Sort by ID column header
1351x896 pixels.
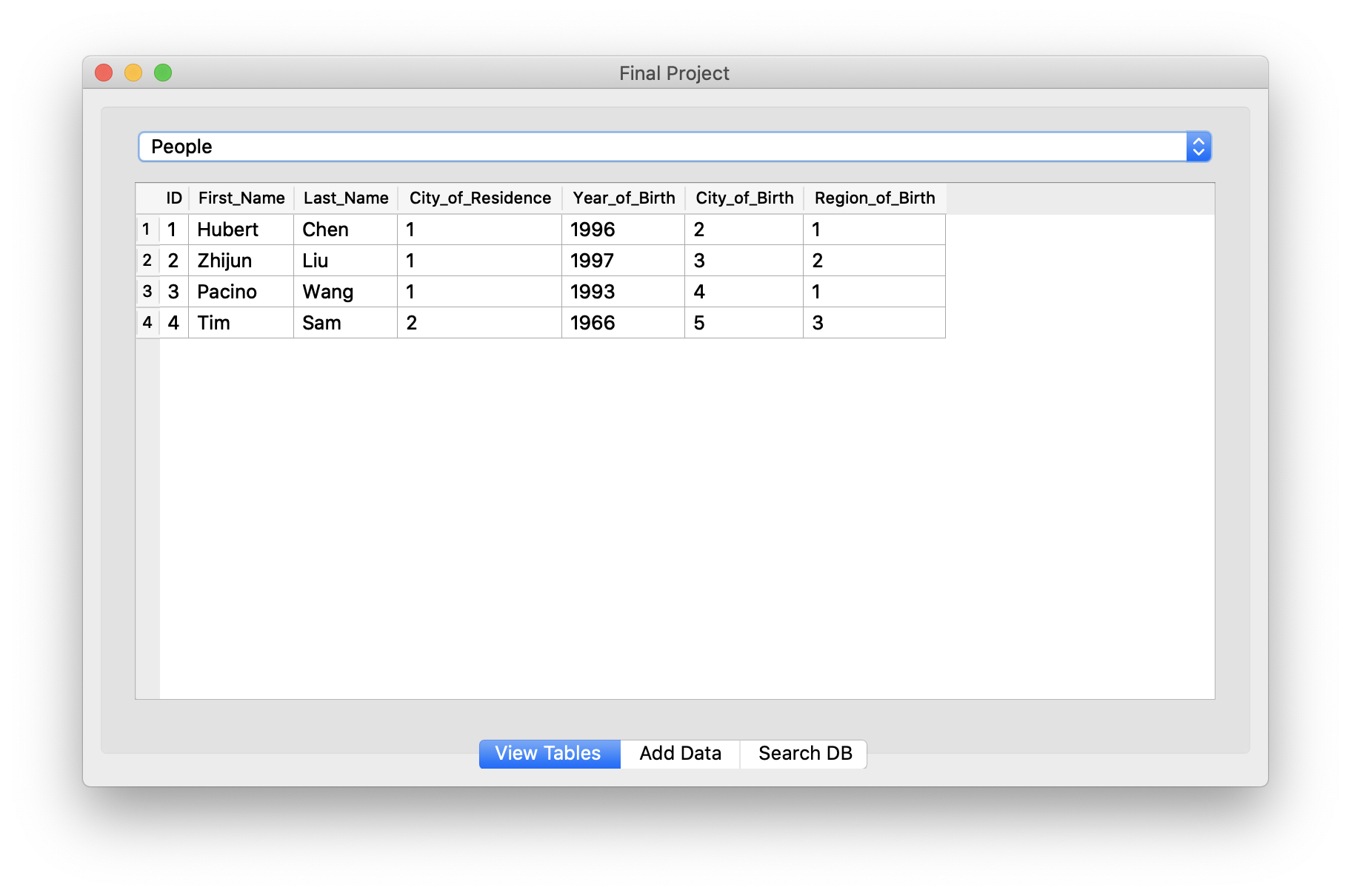point(174,198)
